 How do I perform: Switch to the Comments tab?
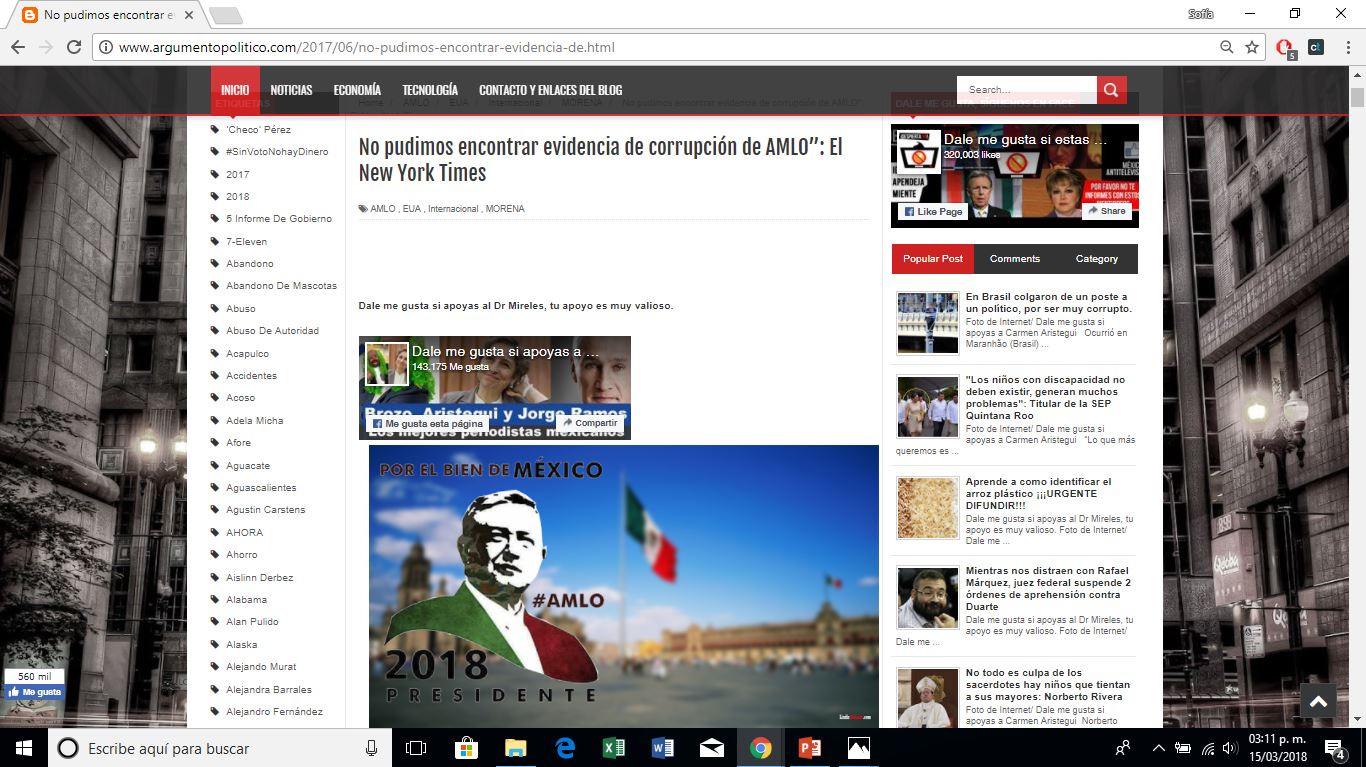click(1015, 259)
